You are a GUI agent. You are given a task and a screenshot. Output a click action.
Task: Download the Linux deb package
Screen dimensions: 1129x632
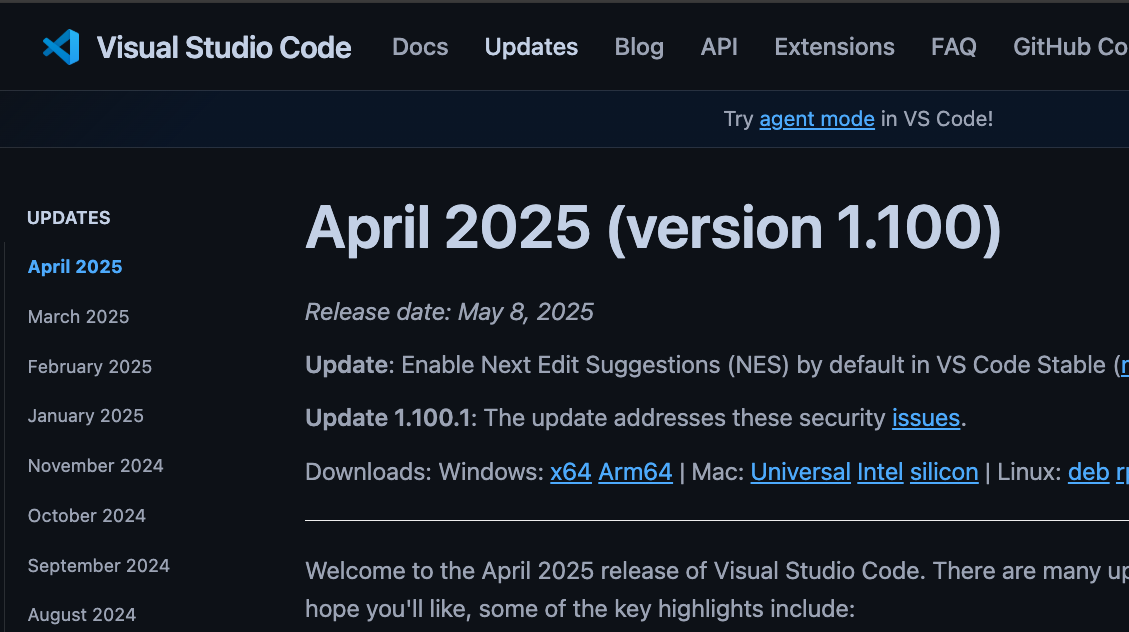coord(1089,472)
